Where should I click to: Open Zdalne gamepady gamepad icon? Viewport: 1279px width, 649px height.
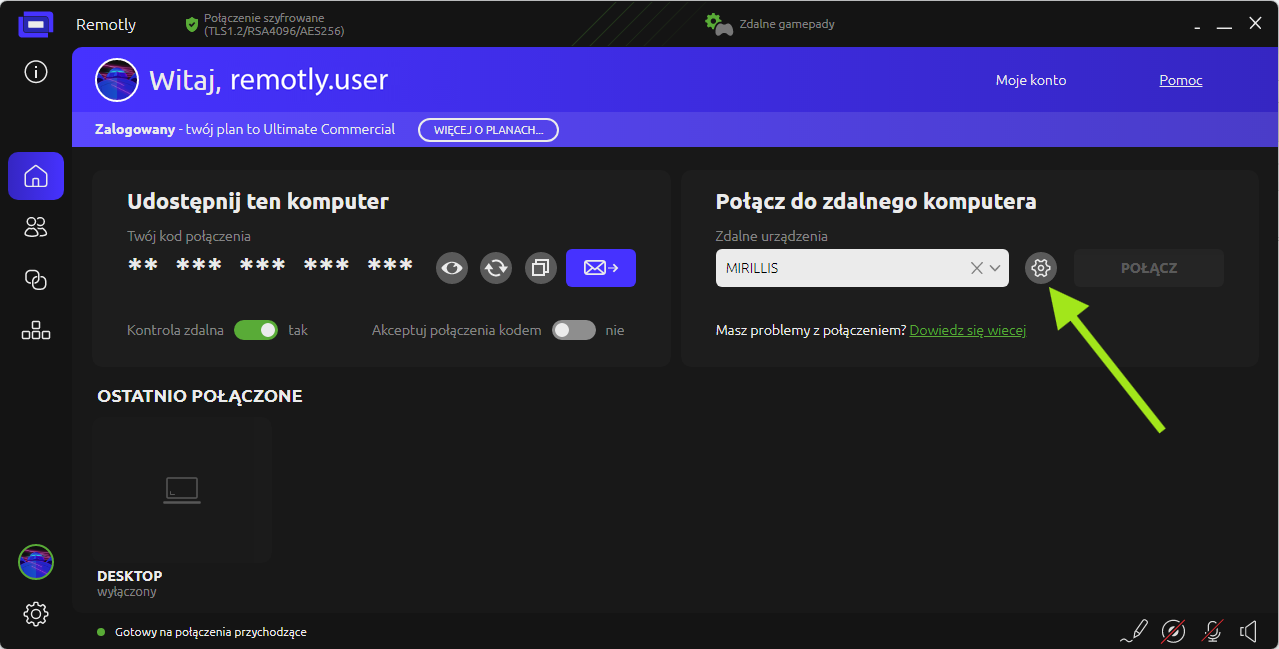(x=719, y=24)
